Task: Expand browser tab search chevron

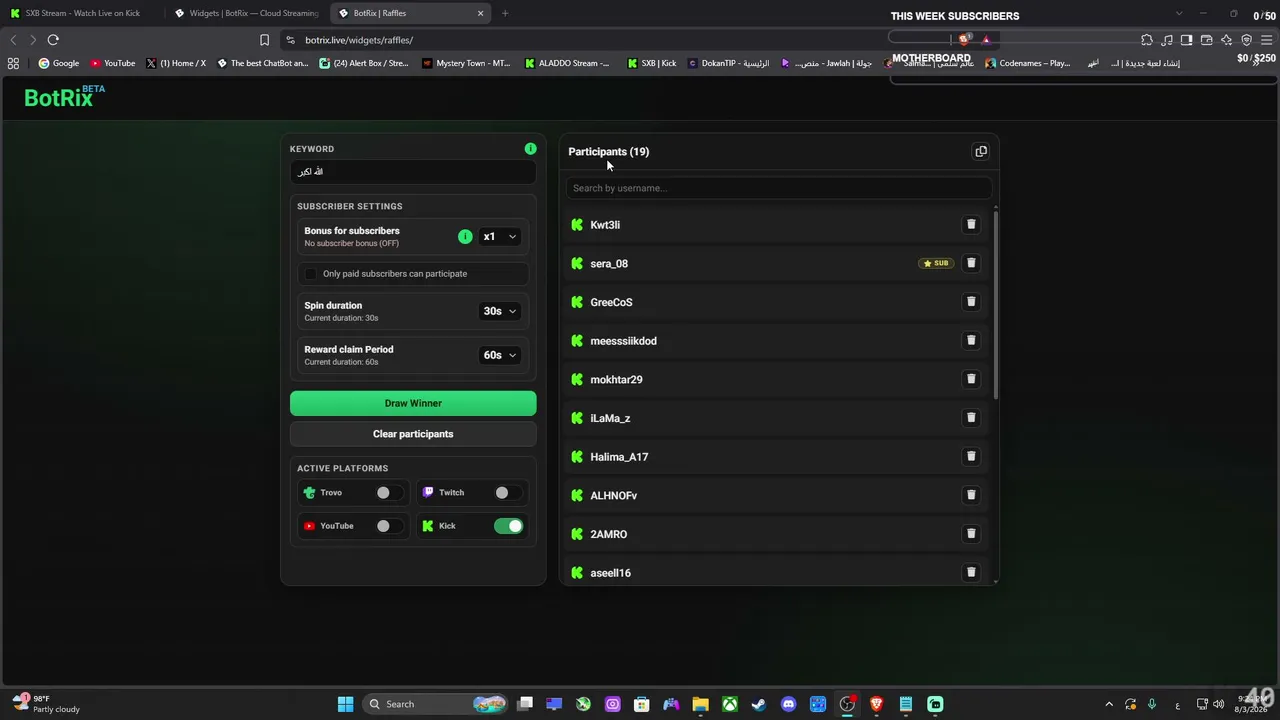Action: [1178, 13]
